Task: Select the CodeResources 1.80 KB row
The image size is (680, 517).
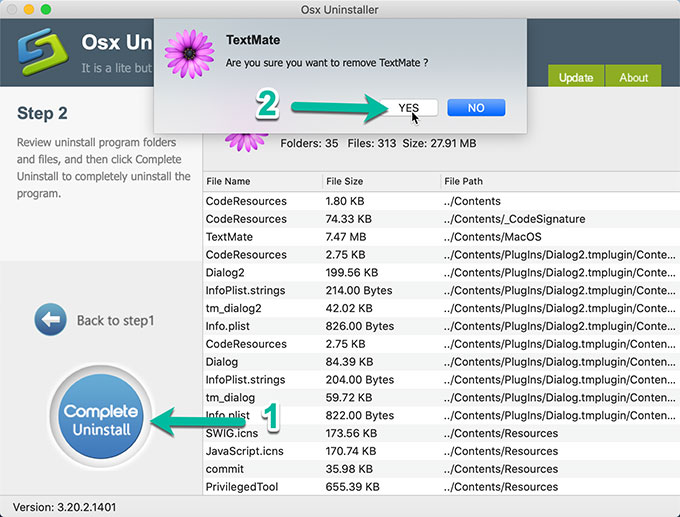Action: click(441, 201)
